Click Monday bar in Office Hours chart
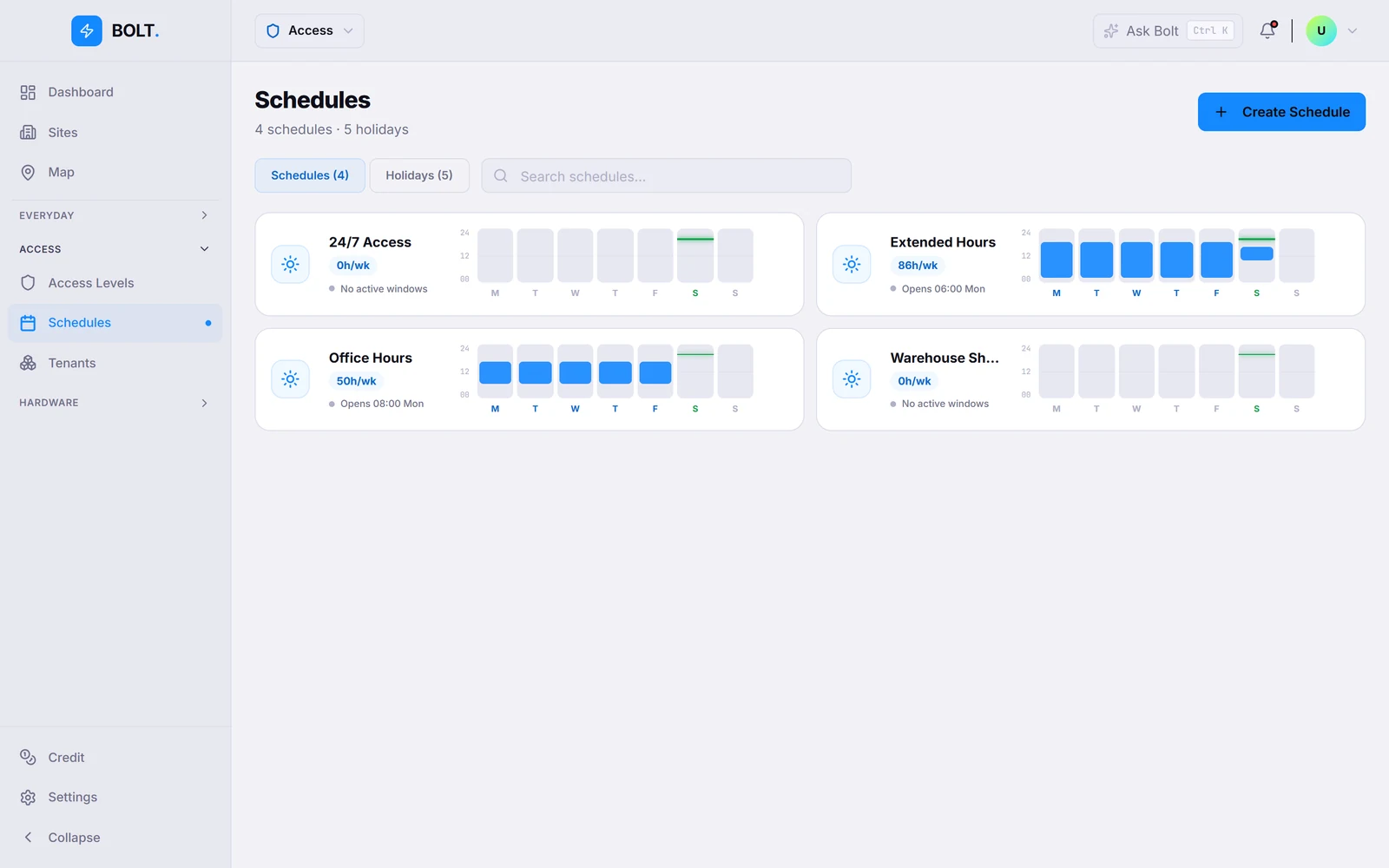This screenshot has width=1389, height=868. click(495, 372)
